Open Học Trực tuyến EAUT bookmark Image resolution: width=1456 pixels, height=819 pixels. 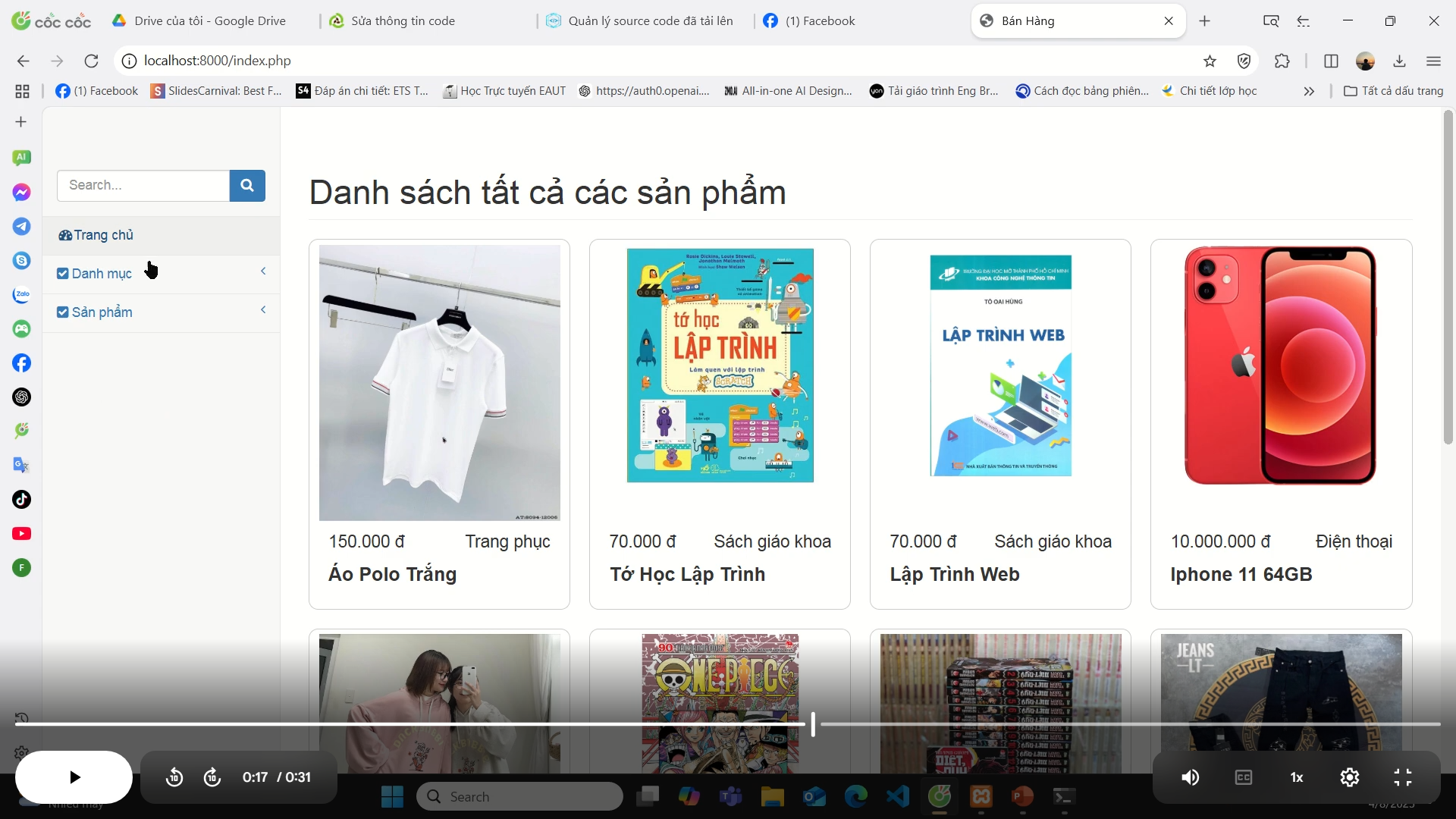[505, 91]
